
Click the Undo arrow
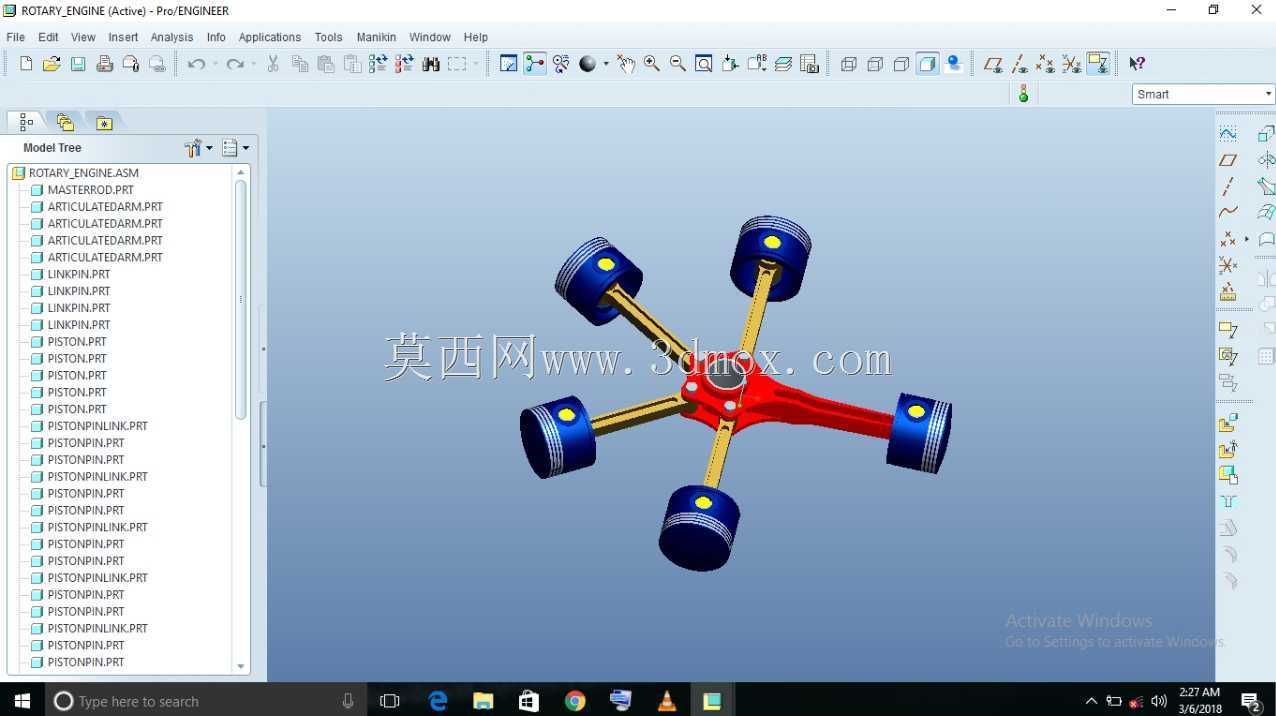point(196,64)
